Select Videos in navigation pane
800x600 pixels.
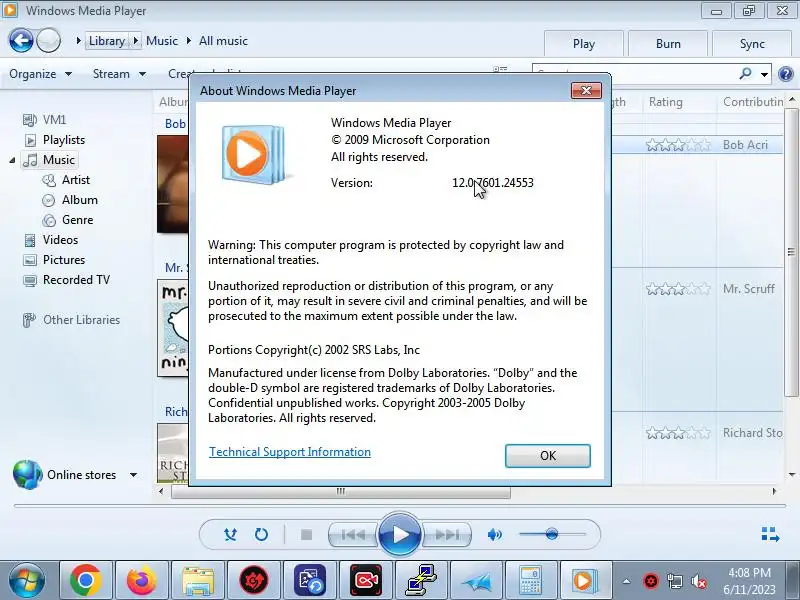point(51,240)
